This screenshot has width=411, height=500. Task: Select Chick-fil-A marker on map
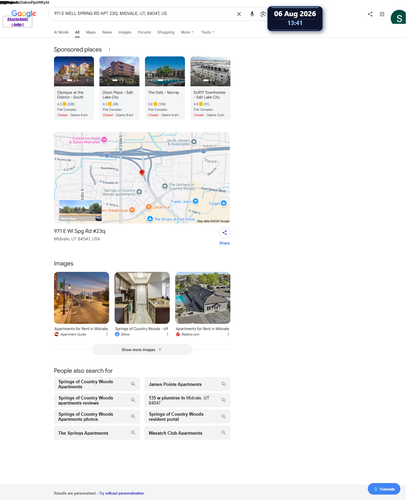tap(149, 207)
